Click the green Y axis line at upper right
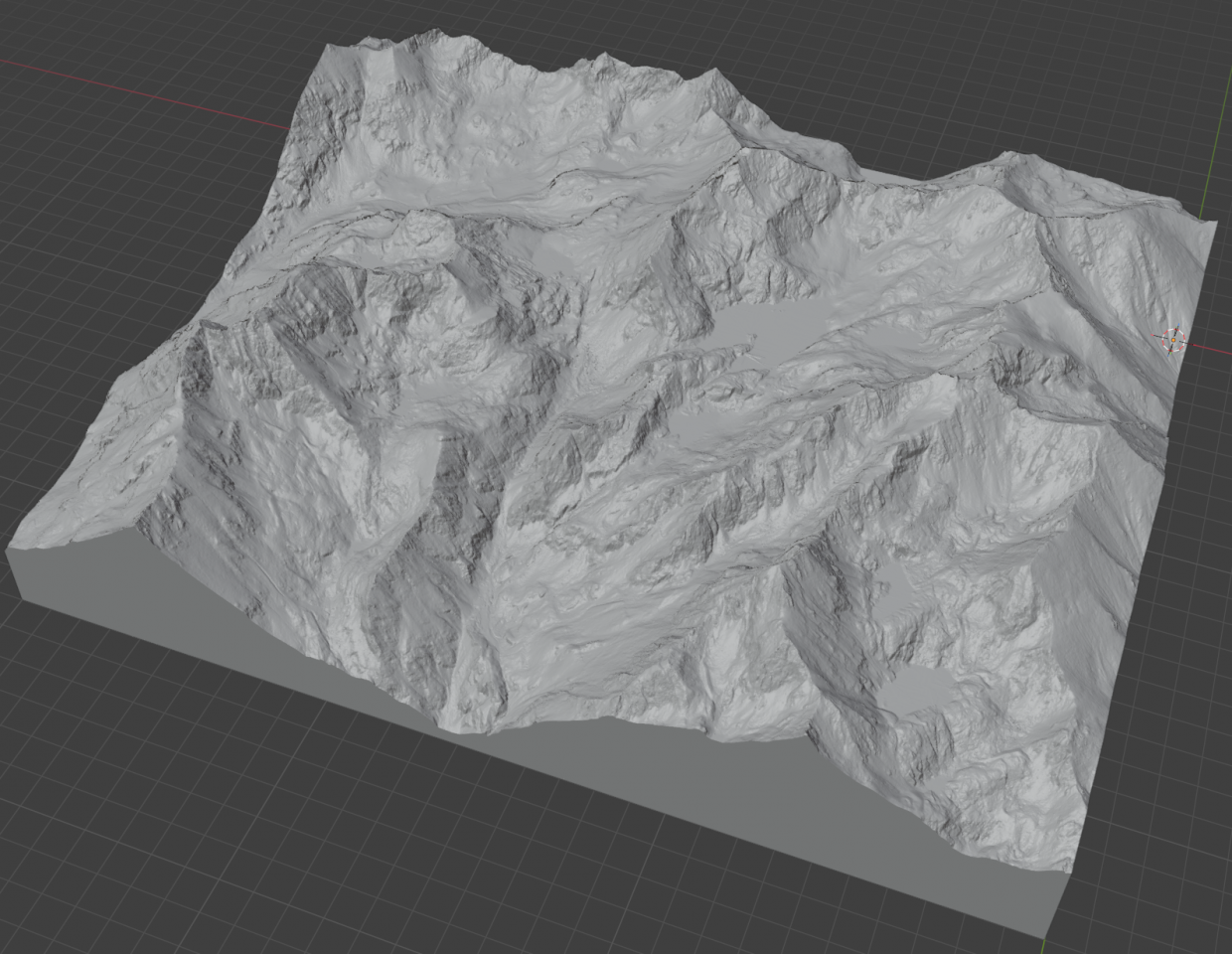 click(1214, 149)
